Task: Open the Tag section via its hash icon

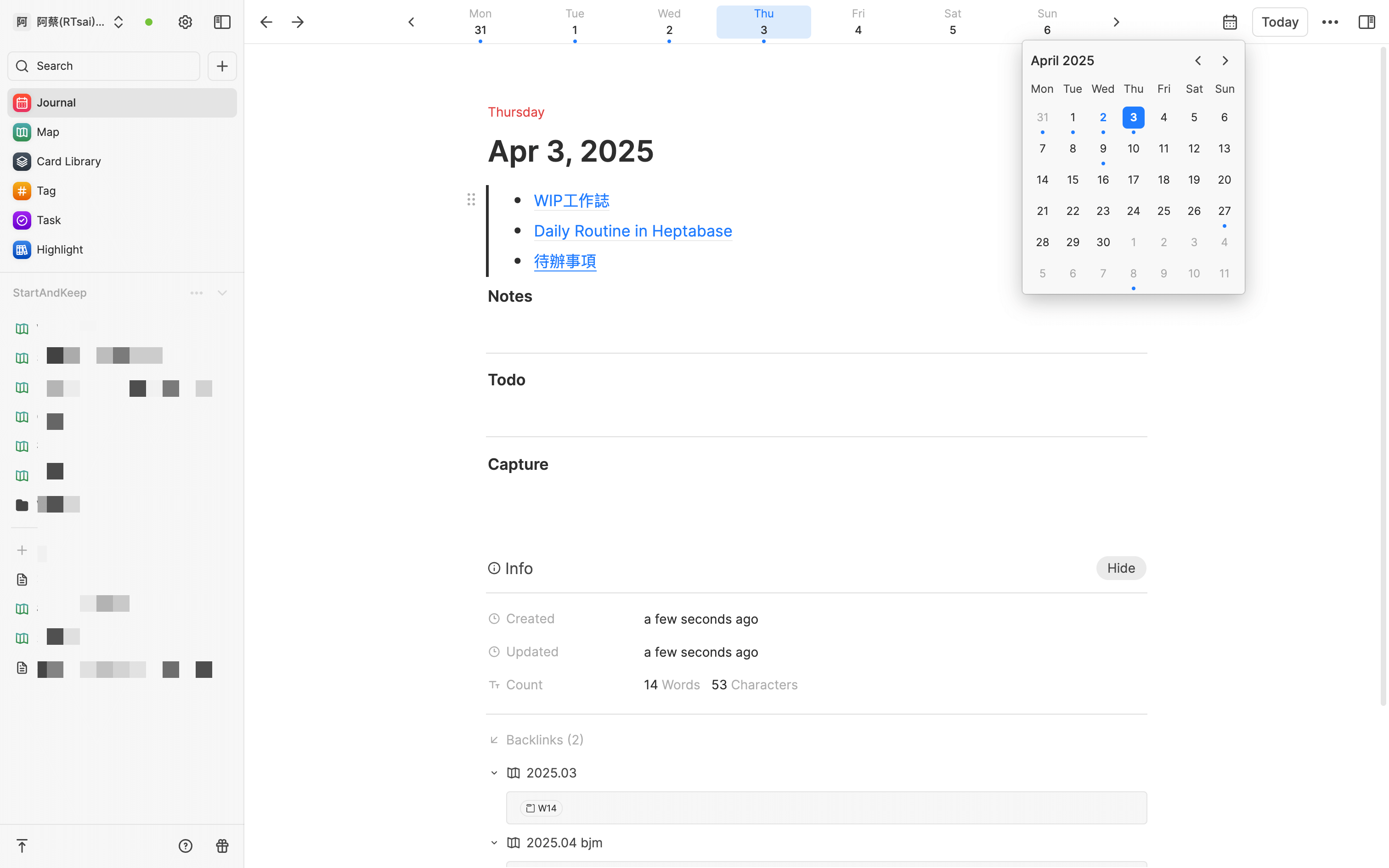Action: point(21,191)
